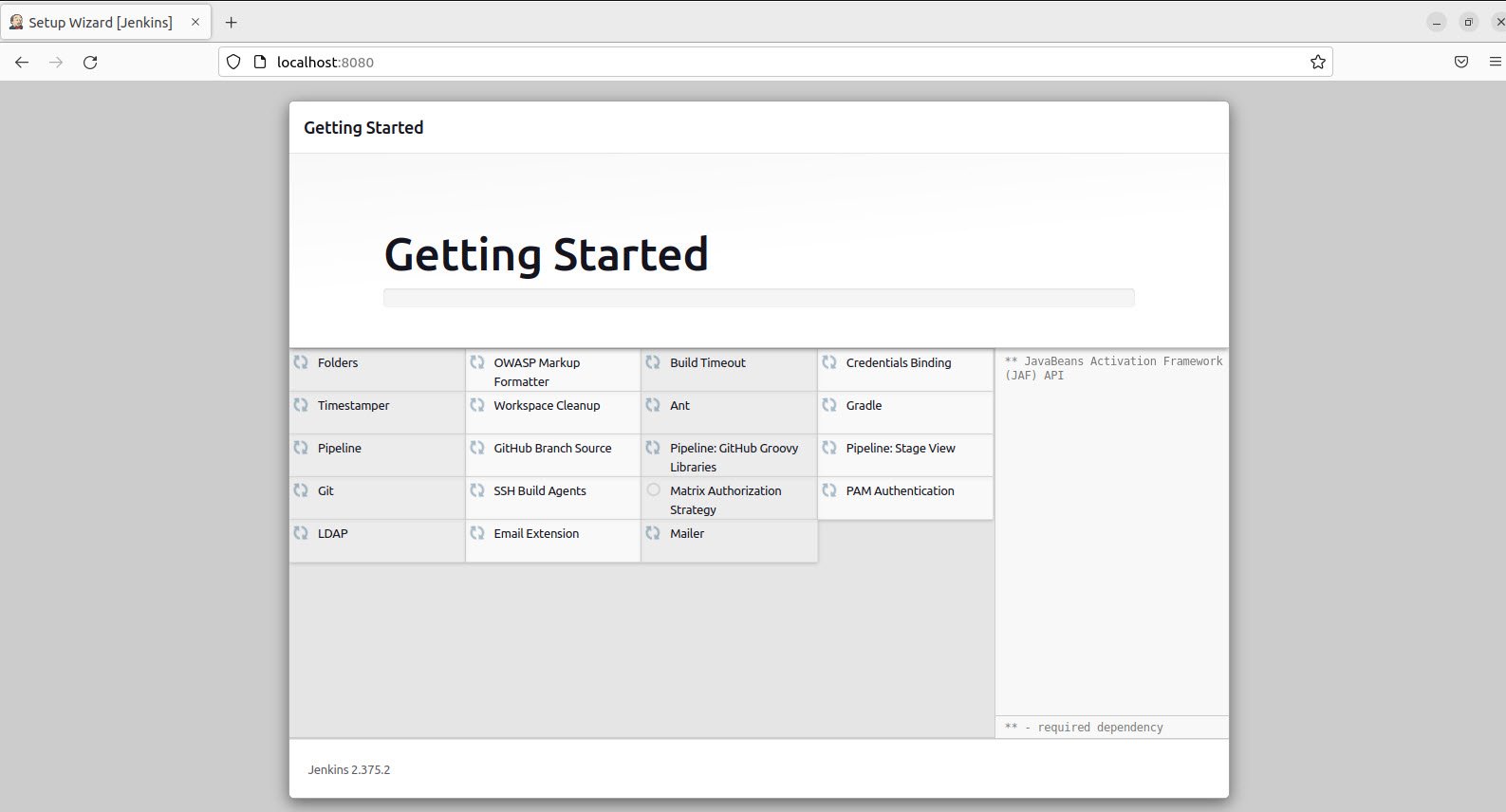
Task: Click the Gradle plugin label
Action: [x=864, y=406]
